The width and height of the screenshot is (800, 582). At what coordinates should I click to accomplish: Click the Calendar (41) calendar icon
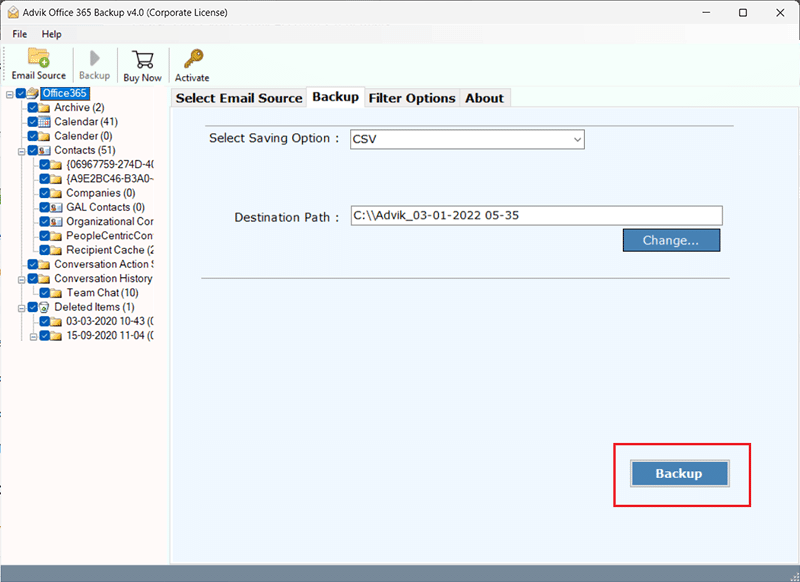coord(44,122)
